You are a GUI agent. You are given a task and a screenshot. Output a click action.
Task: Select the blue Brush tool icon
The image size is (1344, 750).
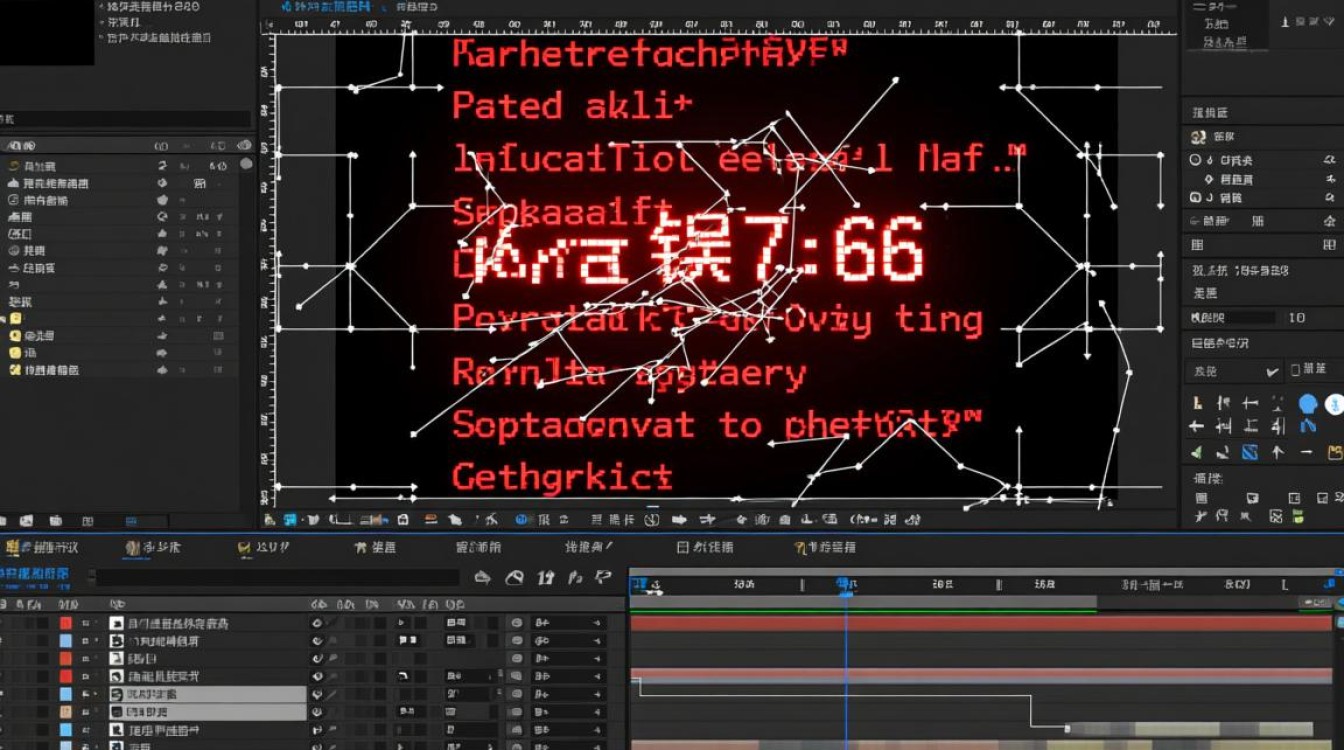[x=1249, y=451]
